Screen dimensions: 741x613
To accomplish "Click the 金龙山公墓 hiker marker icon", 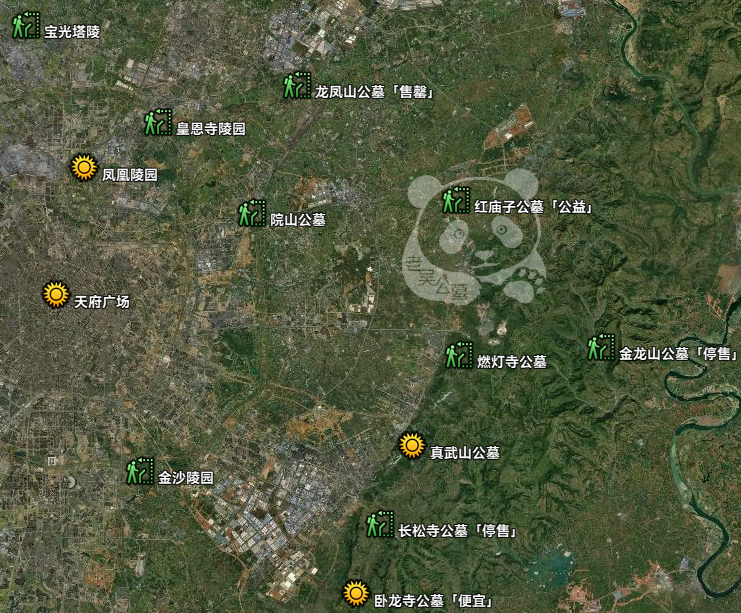I will click(x=600, y=347).
